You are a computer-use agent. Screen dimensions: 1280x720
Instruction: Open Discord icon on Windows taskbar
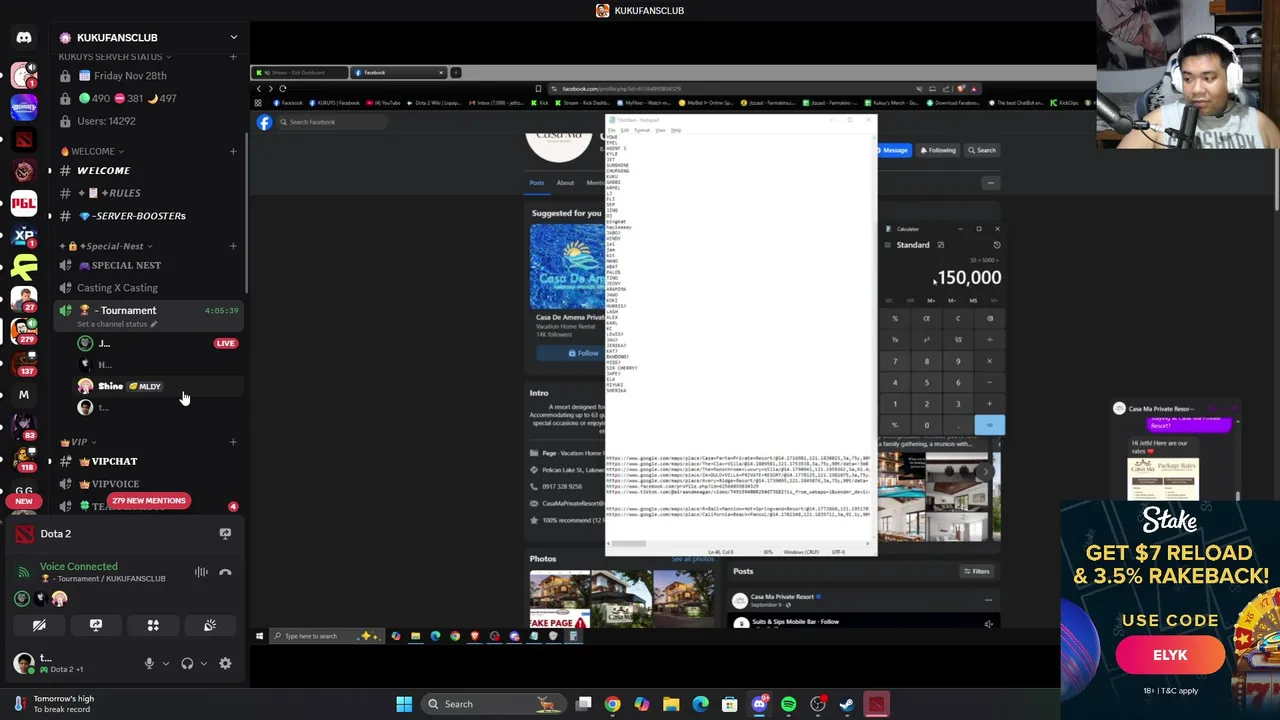click(759, 704)
